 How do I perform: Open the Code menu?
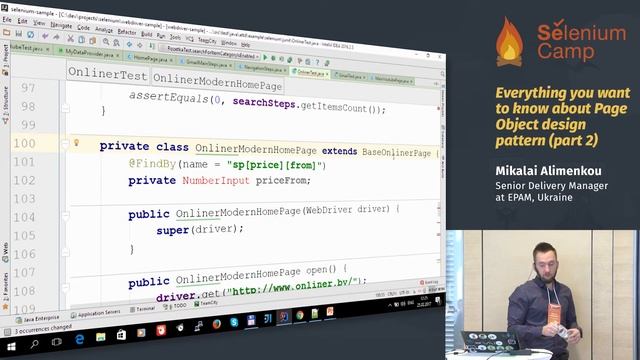83,28
